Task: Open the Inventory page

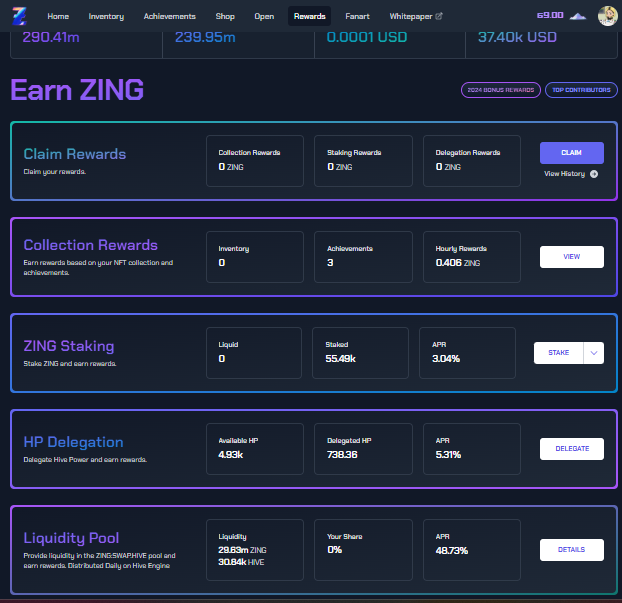Action: click(106, 16)
